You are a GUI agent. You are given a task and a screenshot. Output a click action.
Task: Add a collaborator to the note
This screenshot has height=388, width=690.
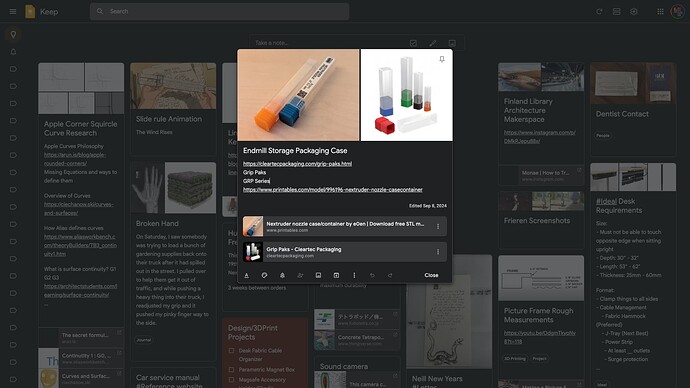[x=300, y=275]
